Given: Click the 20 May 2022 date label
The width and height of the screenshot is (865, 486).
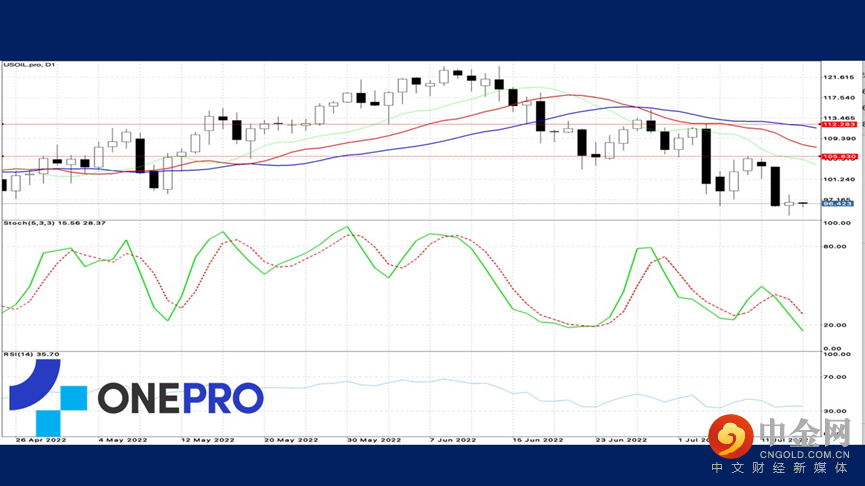Looking at the screenshot, I should [x=291, y=440].
